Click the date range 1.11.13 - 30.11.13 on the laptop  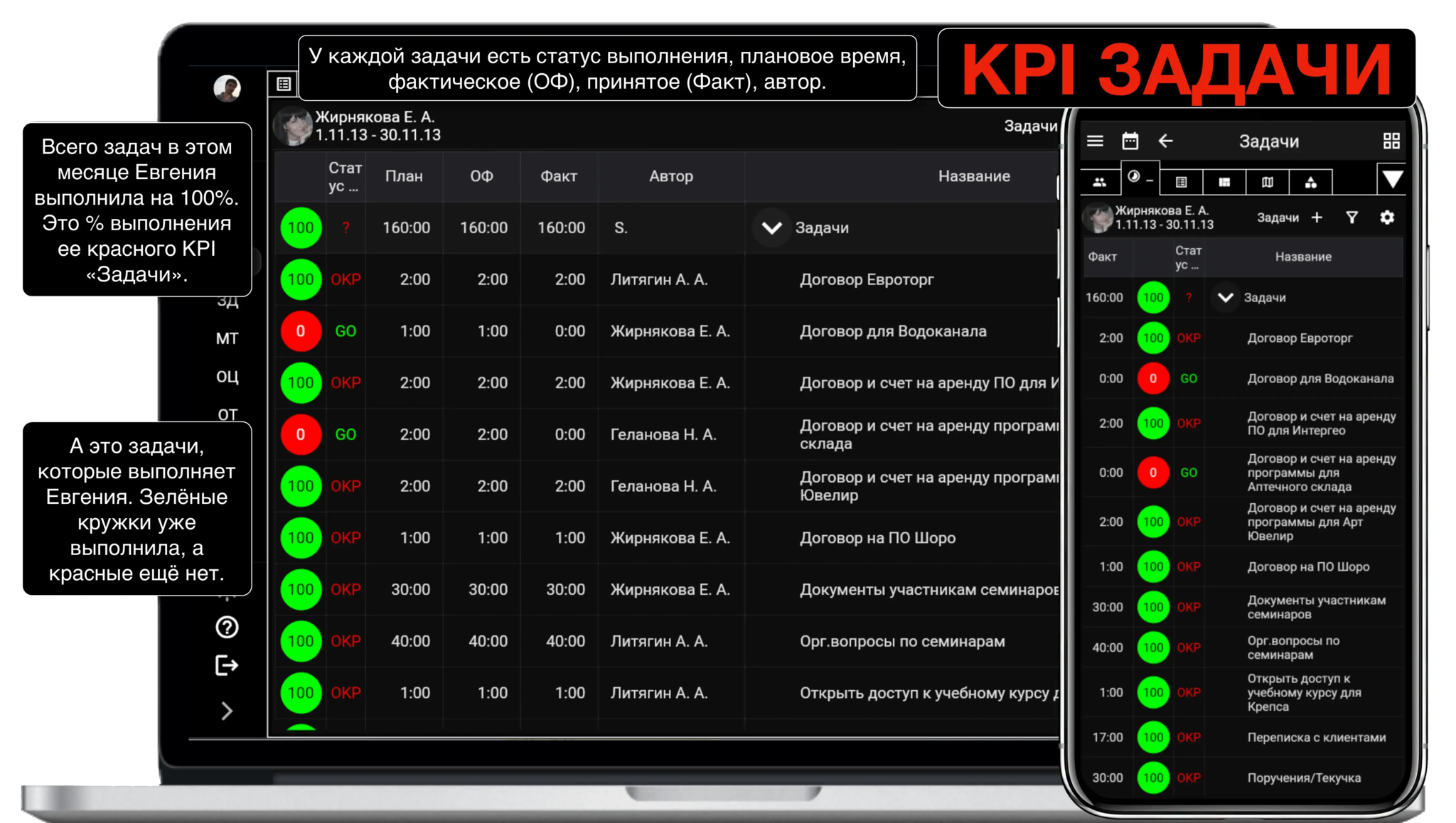(x=378, y=135)
